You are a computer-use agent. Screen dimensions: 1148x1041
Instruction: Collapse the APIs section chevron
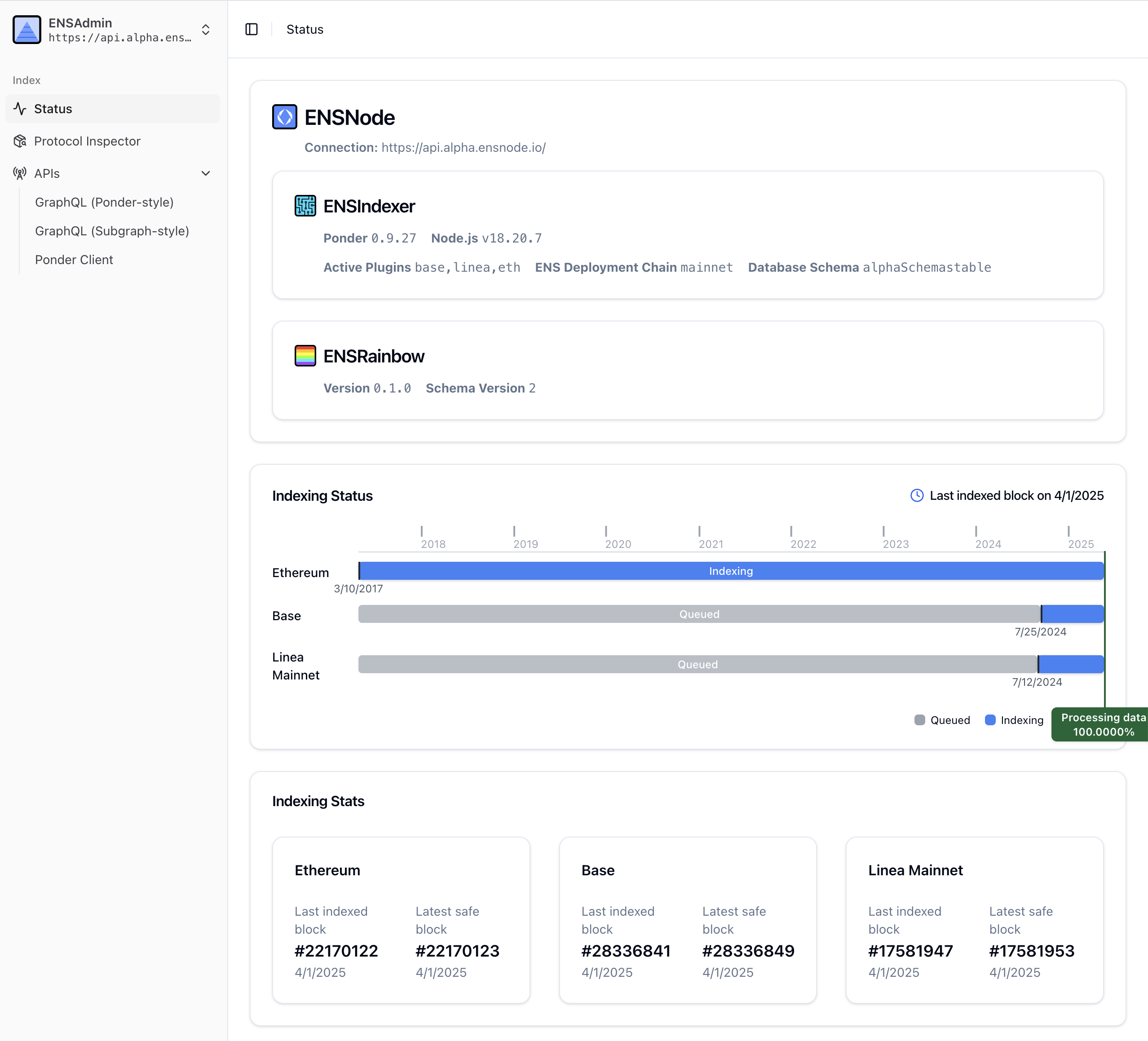click(x=206, y=174)
